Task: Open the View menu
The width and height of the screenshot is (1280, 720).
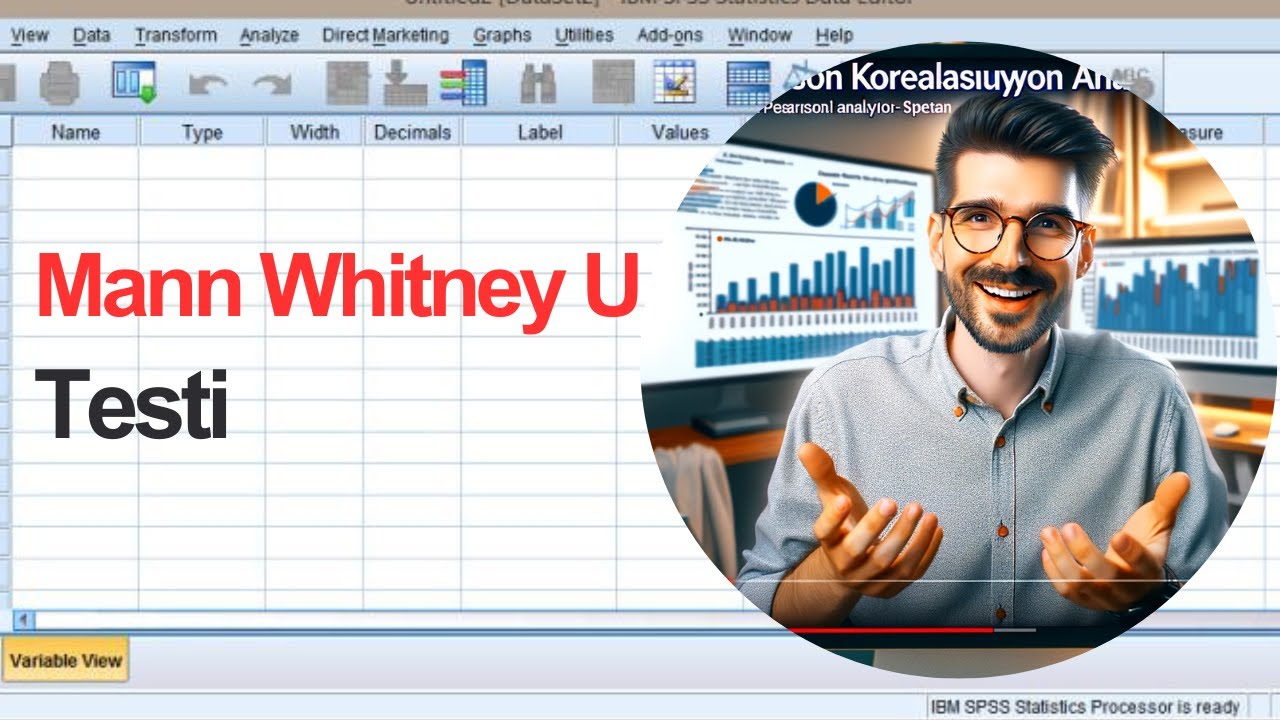Action: point(29,35)
